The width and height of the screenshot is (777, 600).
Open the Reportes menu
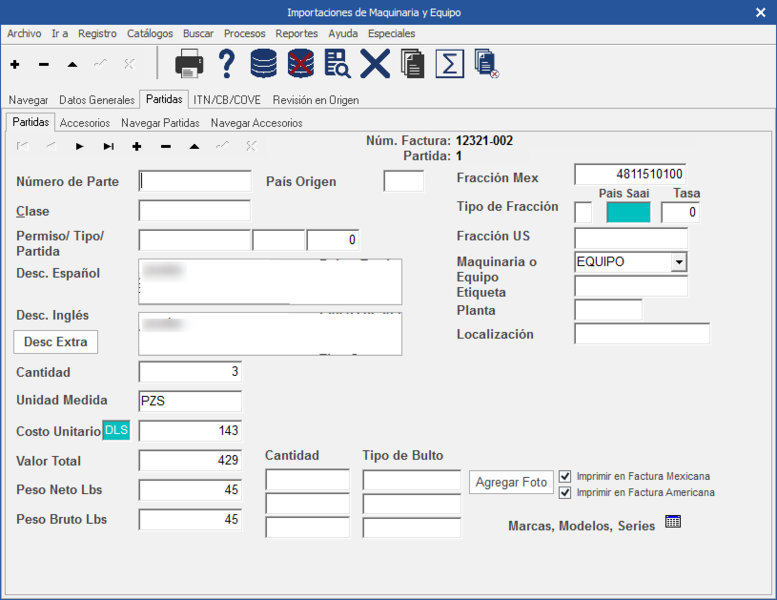pyautogui.click(x=296, y=33)
